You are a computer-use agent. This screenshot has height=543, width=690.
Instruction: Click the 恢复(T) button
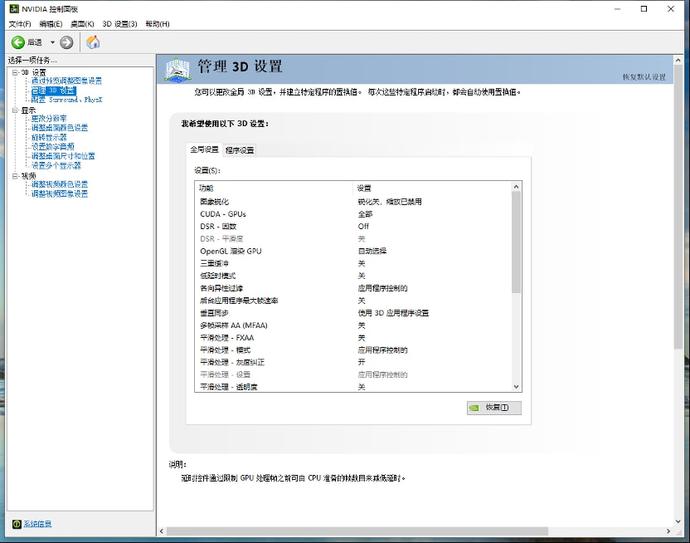(x=494, y=407)
